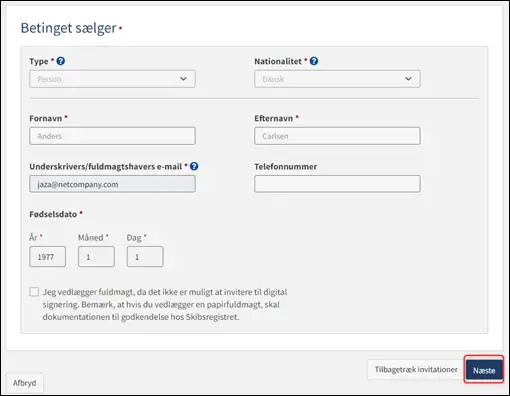The width and height of the screenshot is (510, 396).
Task: Click the Måned input field
Action: (96, 257)
